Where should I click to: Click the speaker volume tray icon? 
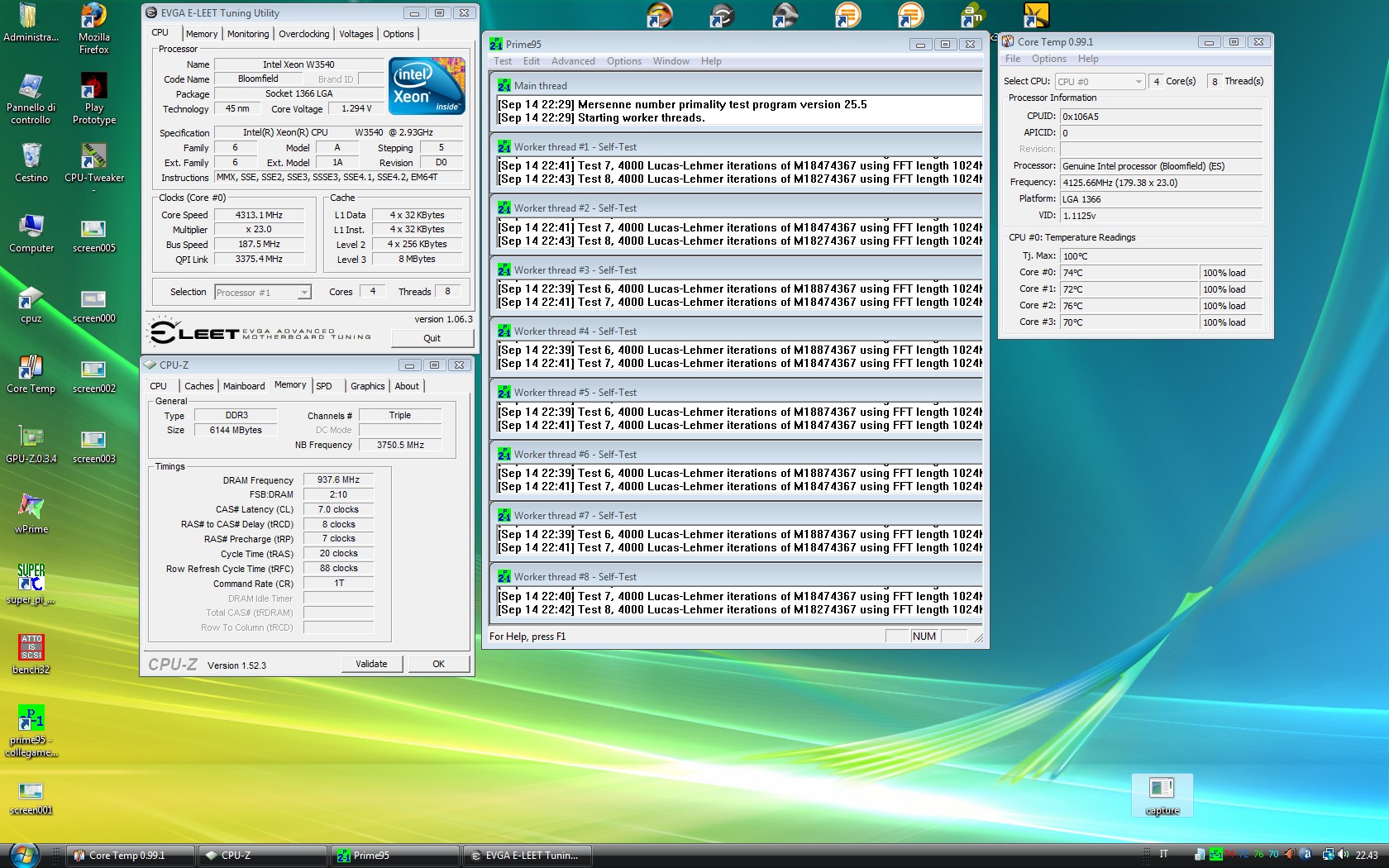1343,855
